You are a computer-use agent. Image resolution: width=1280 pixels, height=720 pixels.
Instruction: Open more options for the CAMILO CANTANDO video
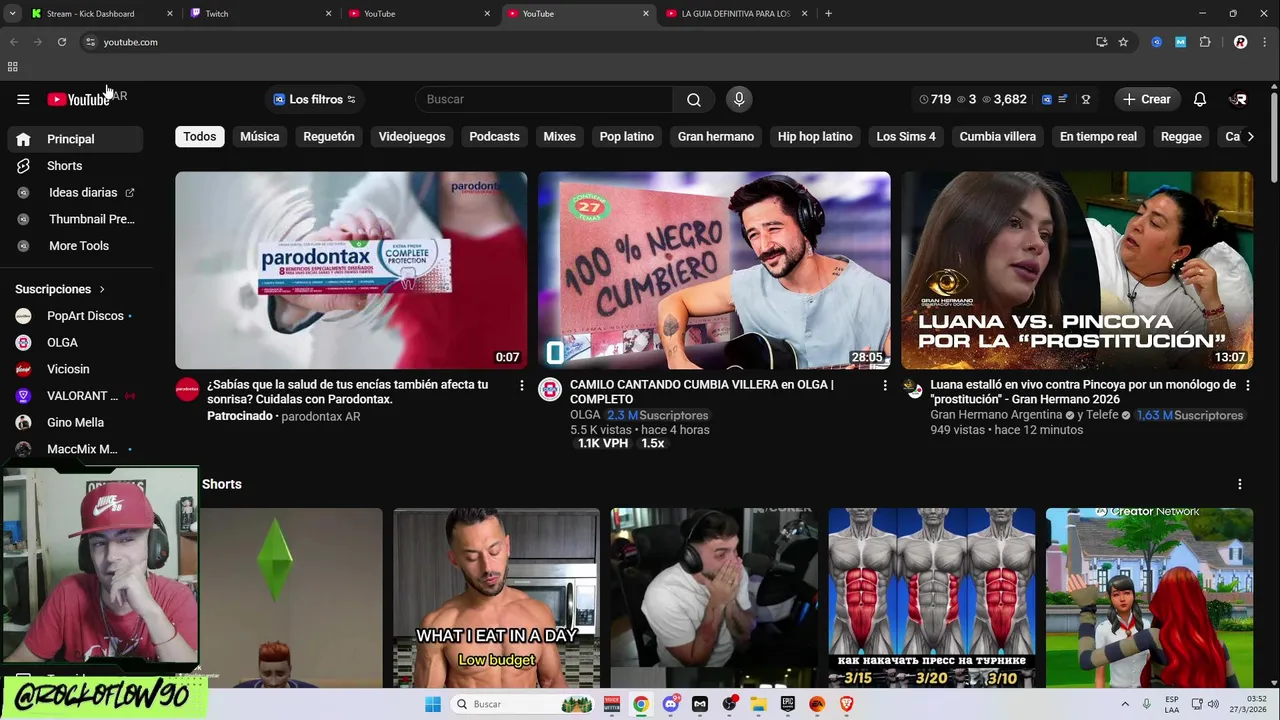pos(884,385)
